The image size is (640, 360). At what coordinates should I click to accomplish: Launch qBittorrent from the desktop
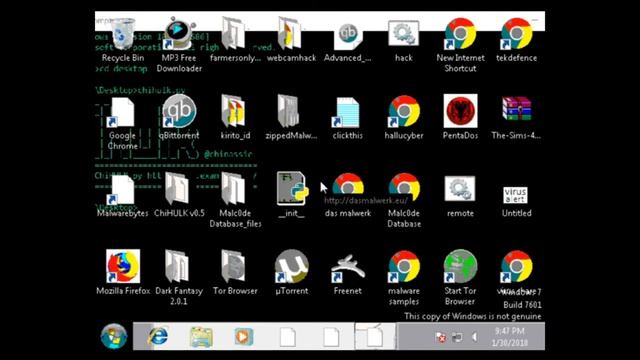(179, 111)
